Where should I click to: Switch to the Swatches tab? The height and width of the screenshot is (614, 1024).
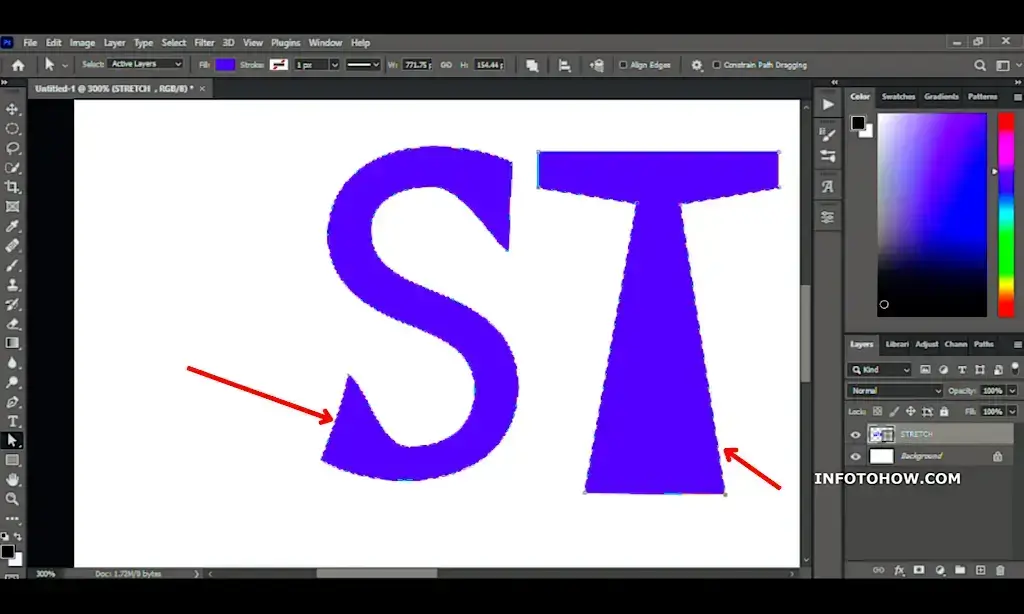click(898, 97)
